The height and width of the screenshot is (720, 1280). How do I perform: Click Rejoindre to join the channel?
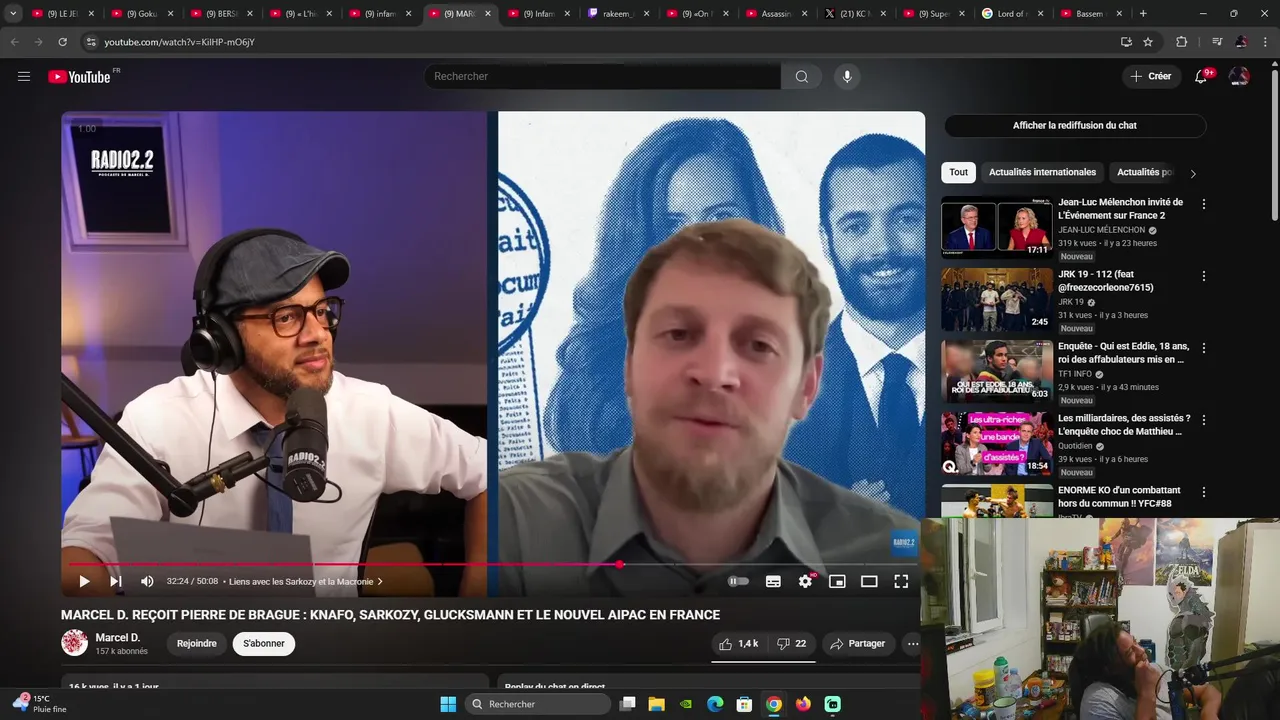pyautogui.click(x=197, y=644)
